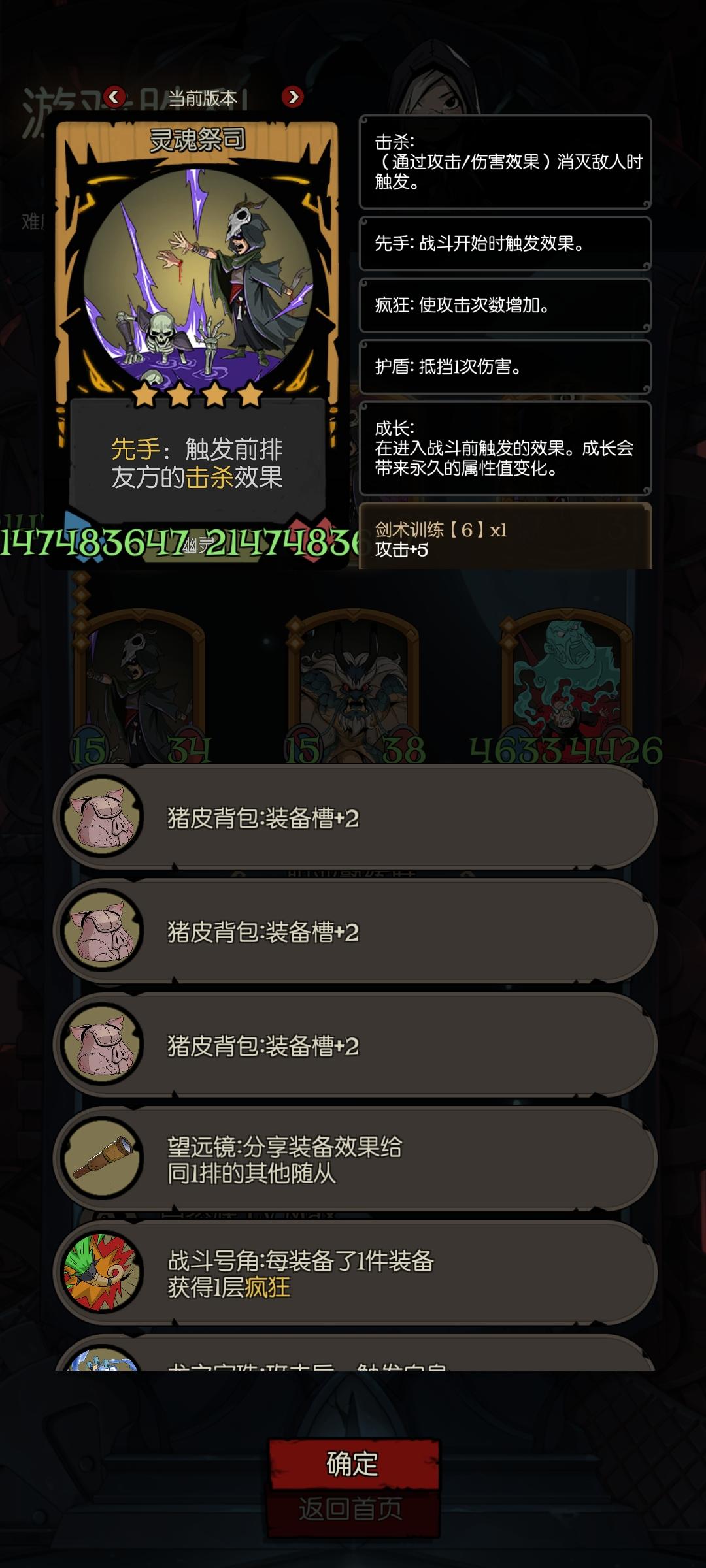Image resolution: width=706 pixels, height=1568 pixels.
Task: Tap the 疯狂 keyword tooltip
Action: pyautogui.click(x=505, y=305)
